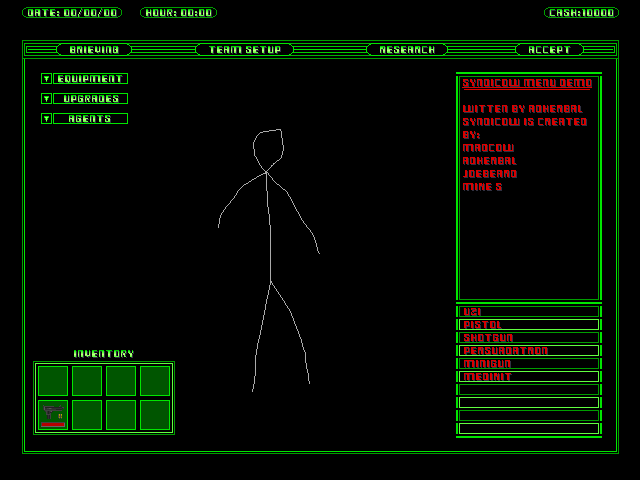Click the Syndicow Menu Demo title link
640x480 pixels.
pyautogui.click(x=527, y=83)
